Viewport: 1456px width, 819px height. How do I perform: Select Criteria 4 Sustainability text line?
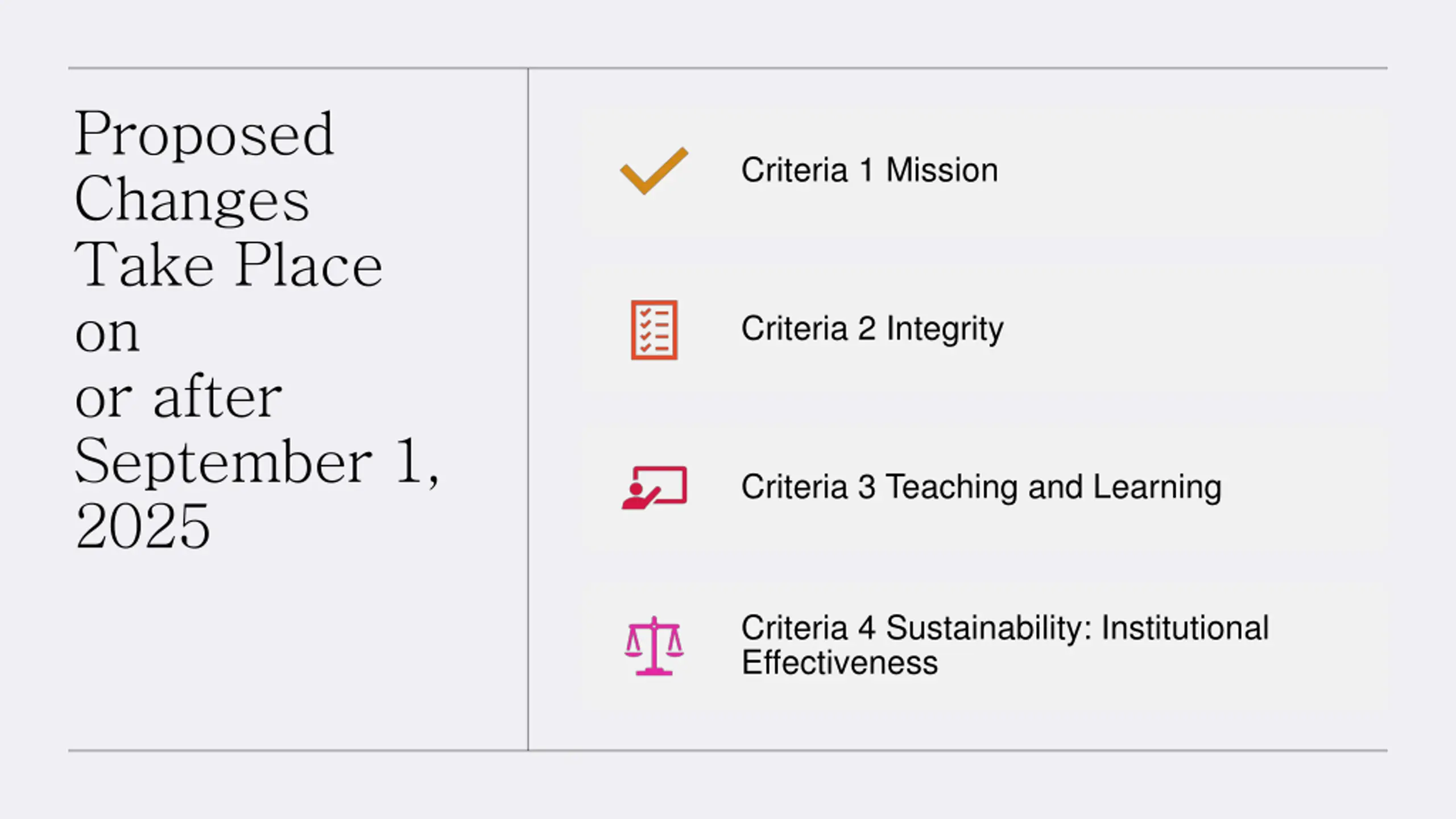[x=1005, y=628]
